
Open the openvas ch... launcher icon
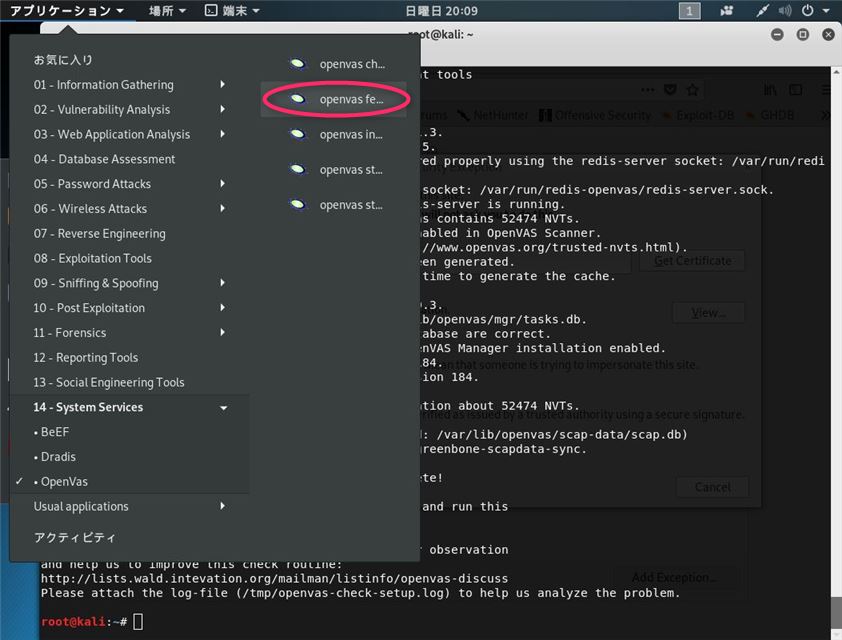tap(297, 64)
